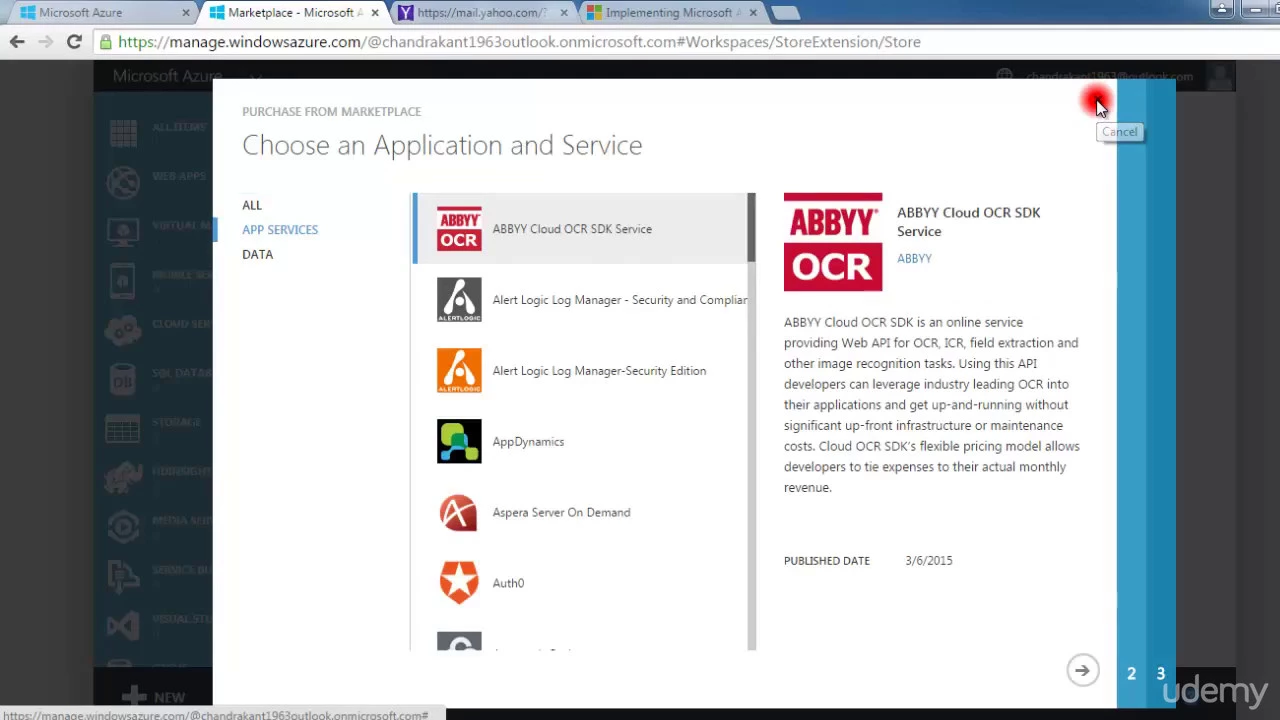Filter by DATA category
1280x720 pixels.
coord(257,254)
